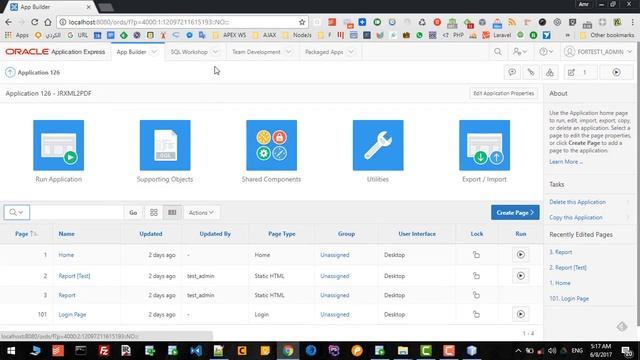Sort by the Name column header
This screenshot has width=640, height=360.
coord(67,233)
